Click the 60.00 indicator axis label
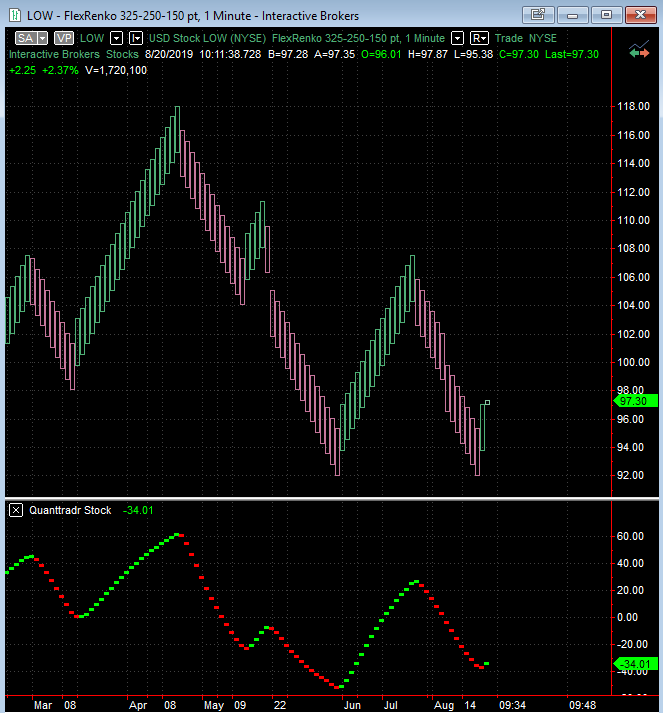 click(630, 536)
